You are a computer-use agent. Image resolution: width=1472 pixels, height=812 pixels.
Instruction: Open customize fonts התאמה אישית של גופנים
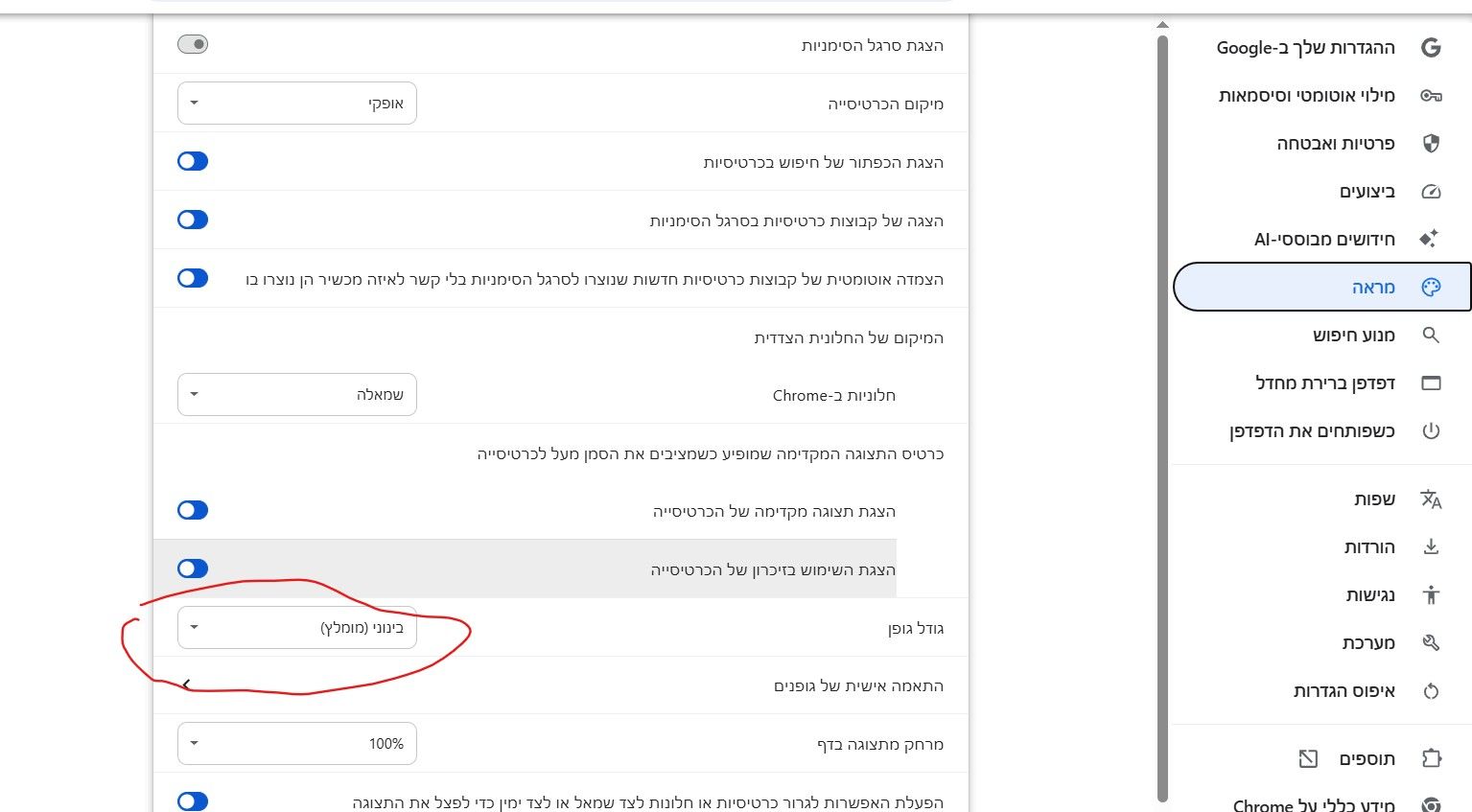(x=561, y=685)
